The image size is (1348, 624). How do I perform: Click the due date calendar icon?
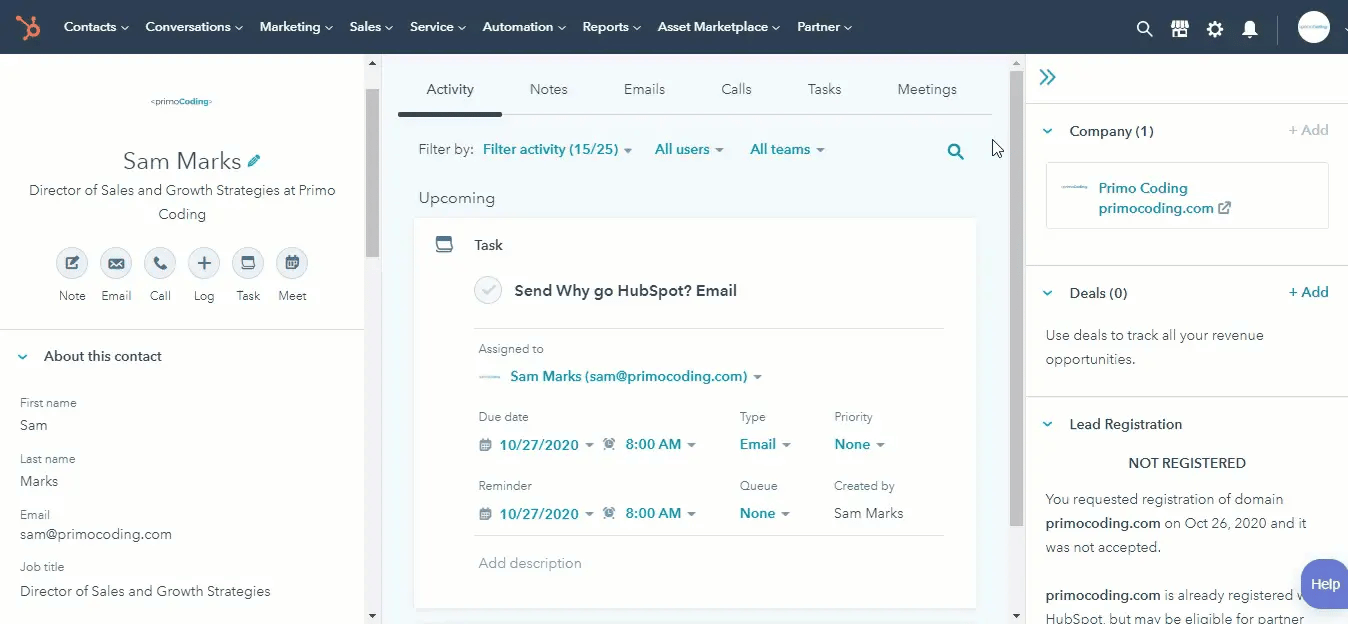click(485, 445)
